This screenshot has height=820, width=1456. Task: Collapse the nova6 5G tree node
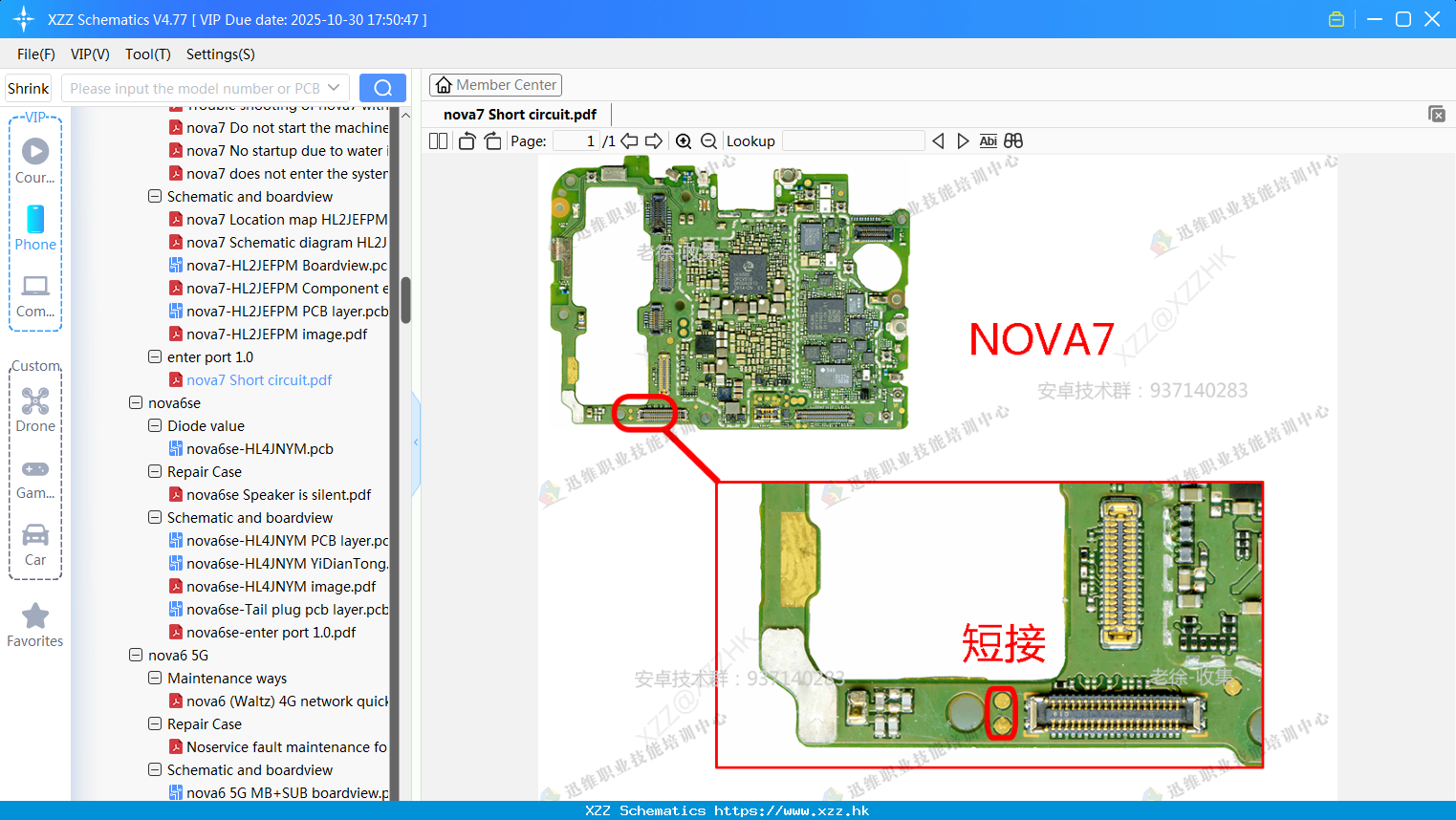click(x=136, y=655)
